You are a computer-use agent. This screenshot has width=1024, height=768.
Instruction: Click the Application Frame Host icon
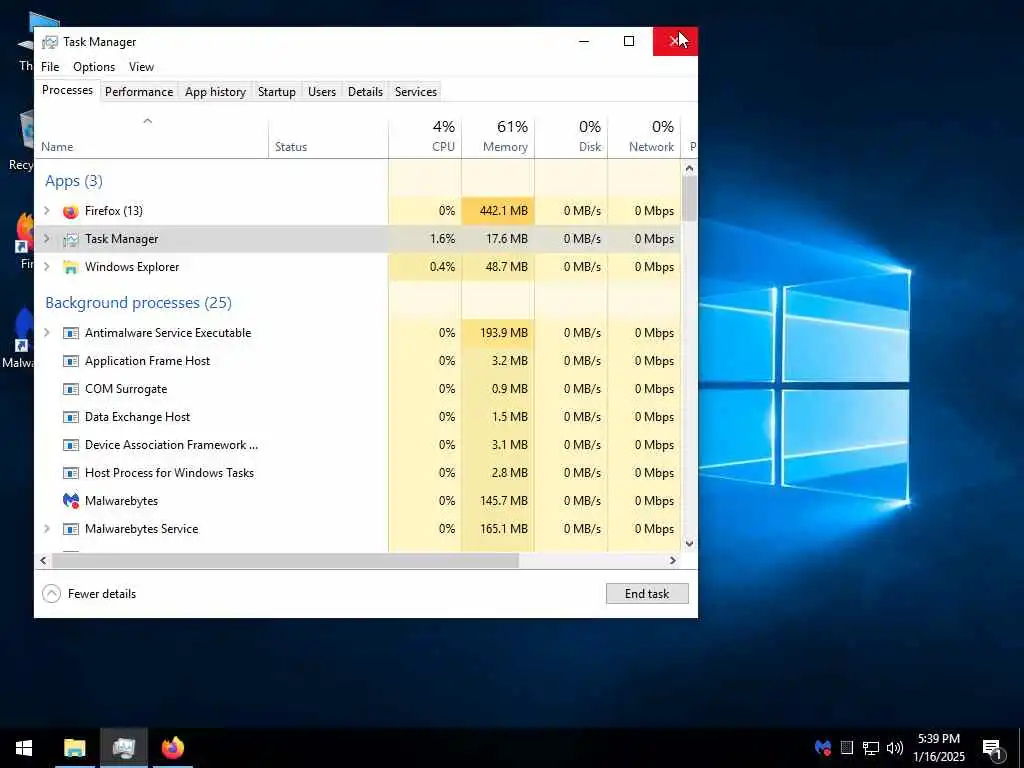(x=71, y=361)
